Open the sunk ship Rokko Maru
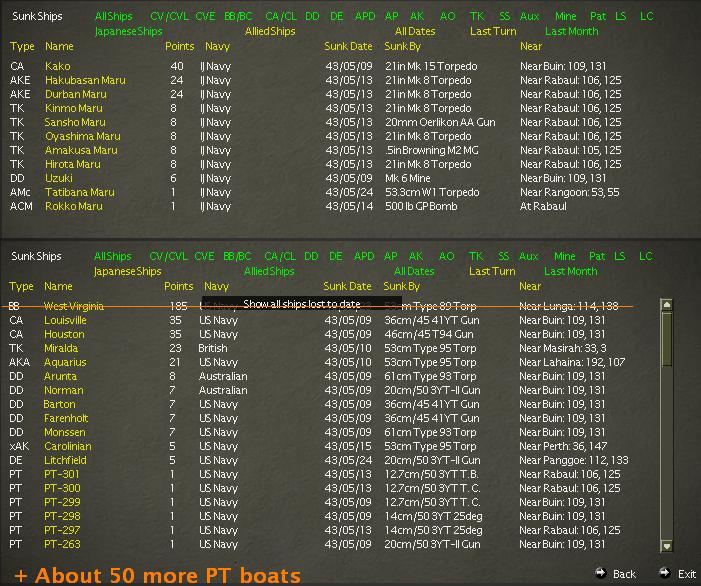701x586 pixels. pos(74,206)
